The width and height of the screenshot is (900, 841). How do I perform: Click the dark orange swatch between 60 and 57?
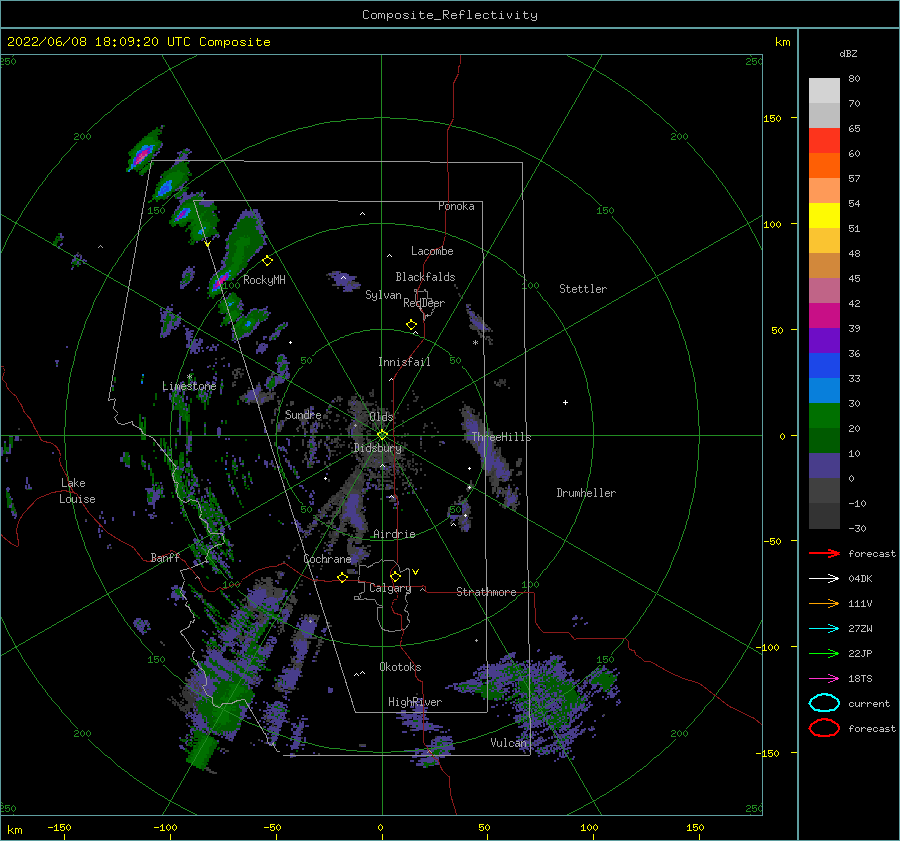point(824,165)
